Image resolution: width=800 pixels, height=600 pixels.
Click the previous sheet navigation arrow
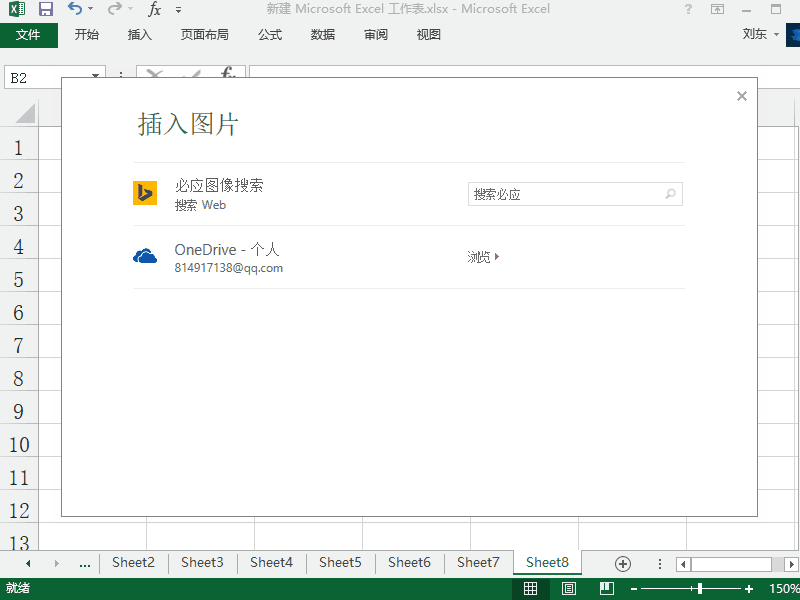pos(28,563)
